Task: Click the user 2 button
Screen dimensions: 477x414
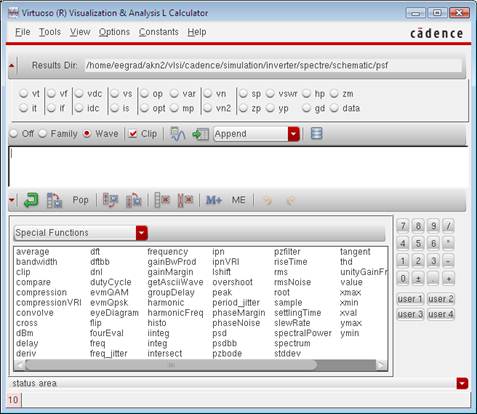Action: click(x=441, y=299)
